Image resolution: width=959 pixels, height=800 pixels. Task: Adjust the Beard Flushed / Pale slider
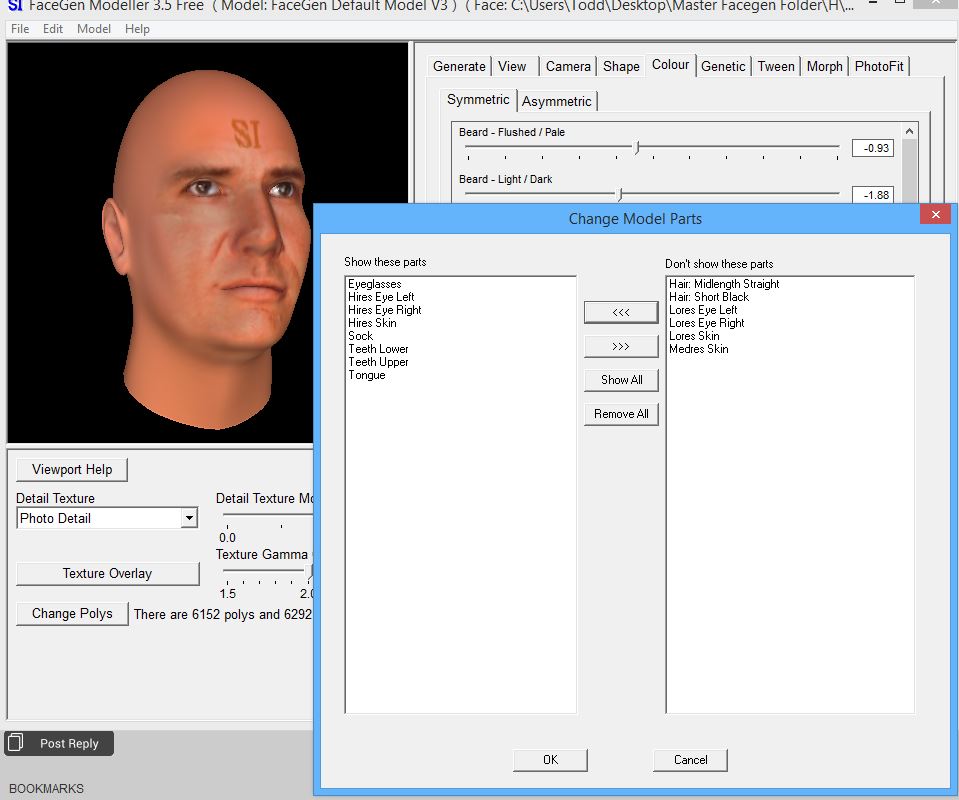coord(637,148)
